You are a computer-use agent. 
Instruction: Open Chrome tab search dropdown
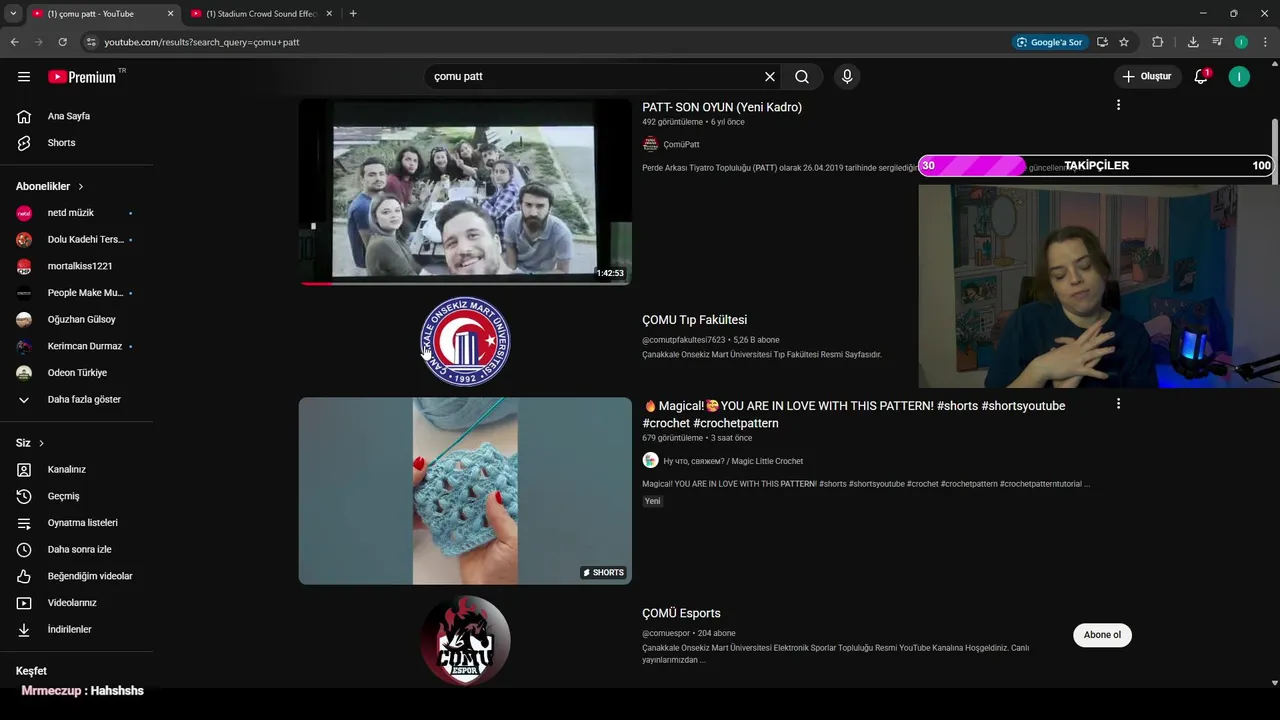tap(13, 13)
